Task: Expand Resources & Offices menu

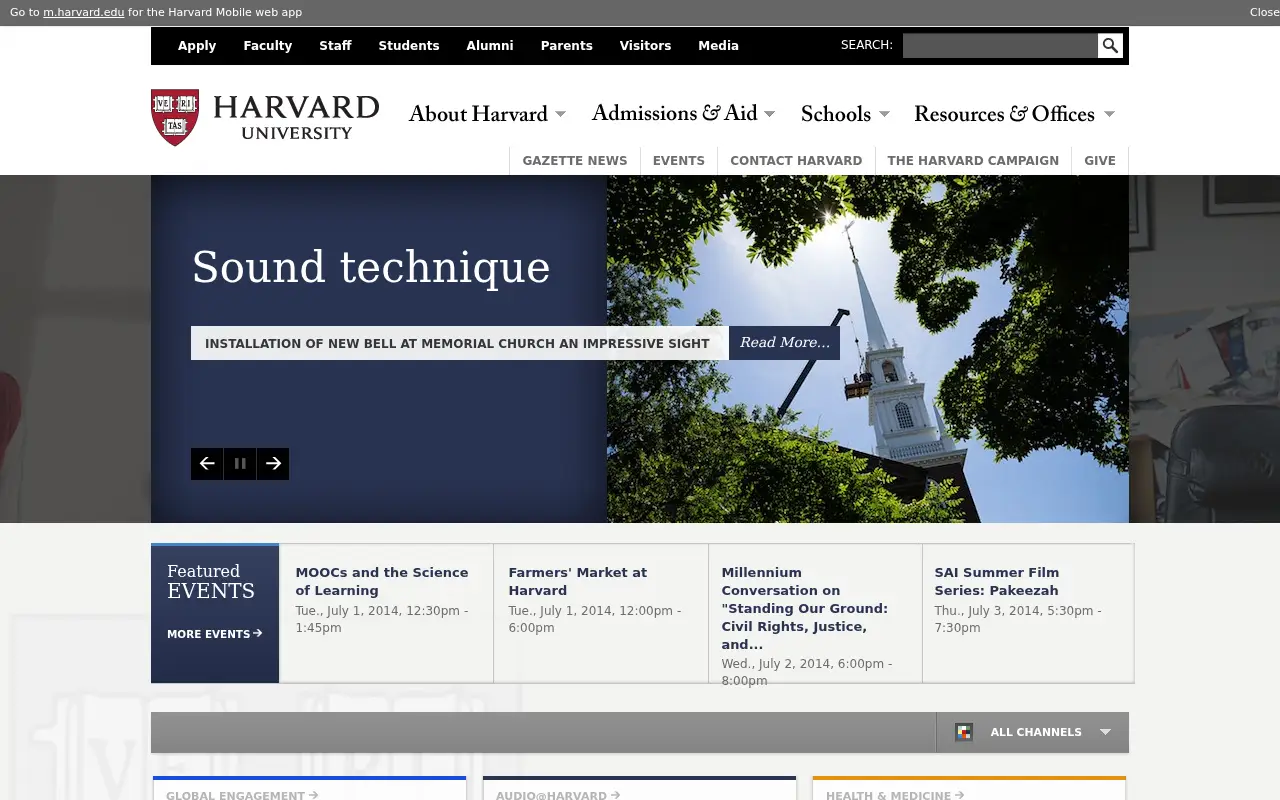Action: click(x=1014, y=114)
